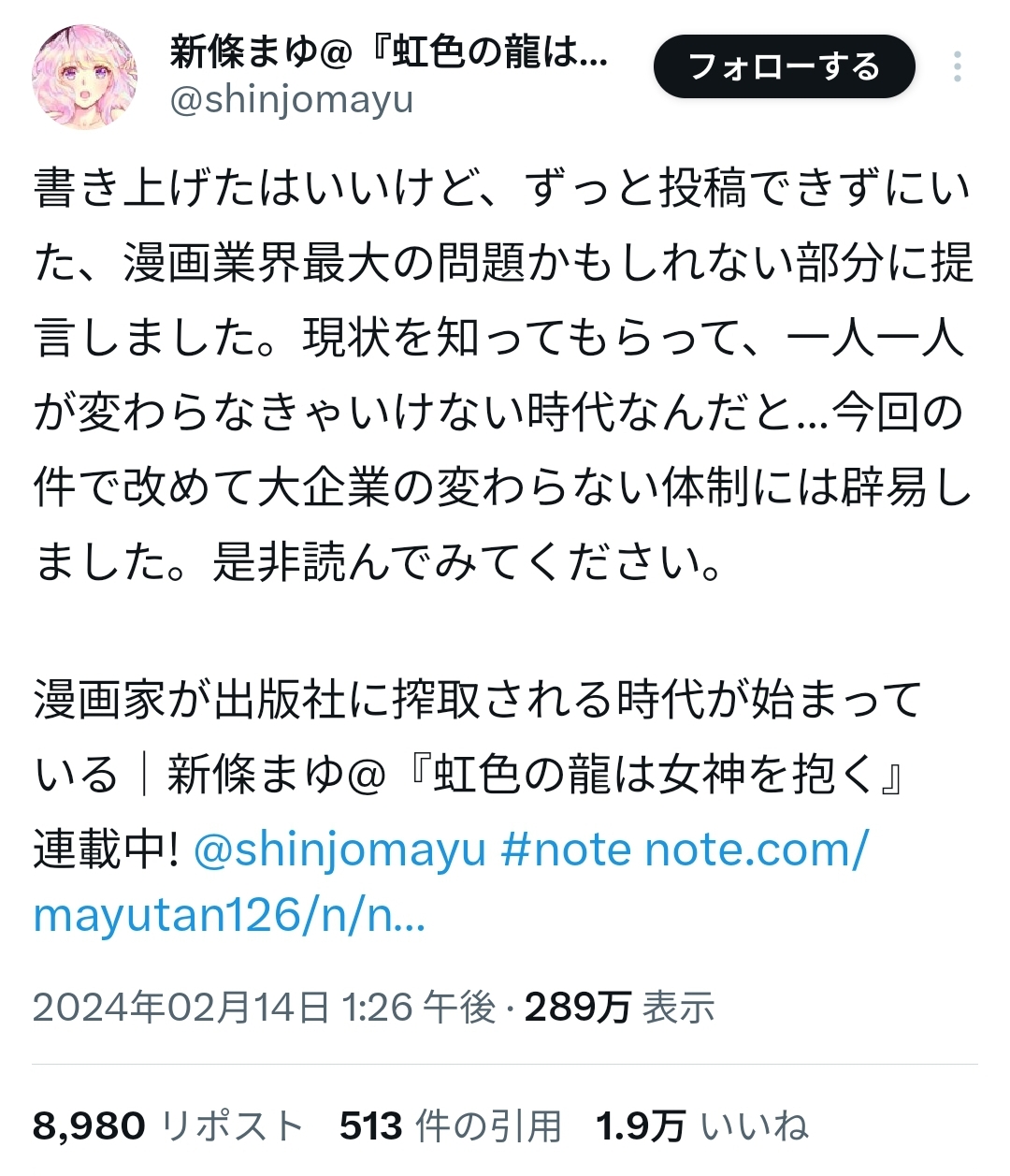View the 8,980 リポスト list
Image resolution: width=1010 pixels, height=1176 pixels.
[x=168, y=1126]
